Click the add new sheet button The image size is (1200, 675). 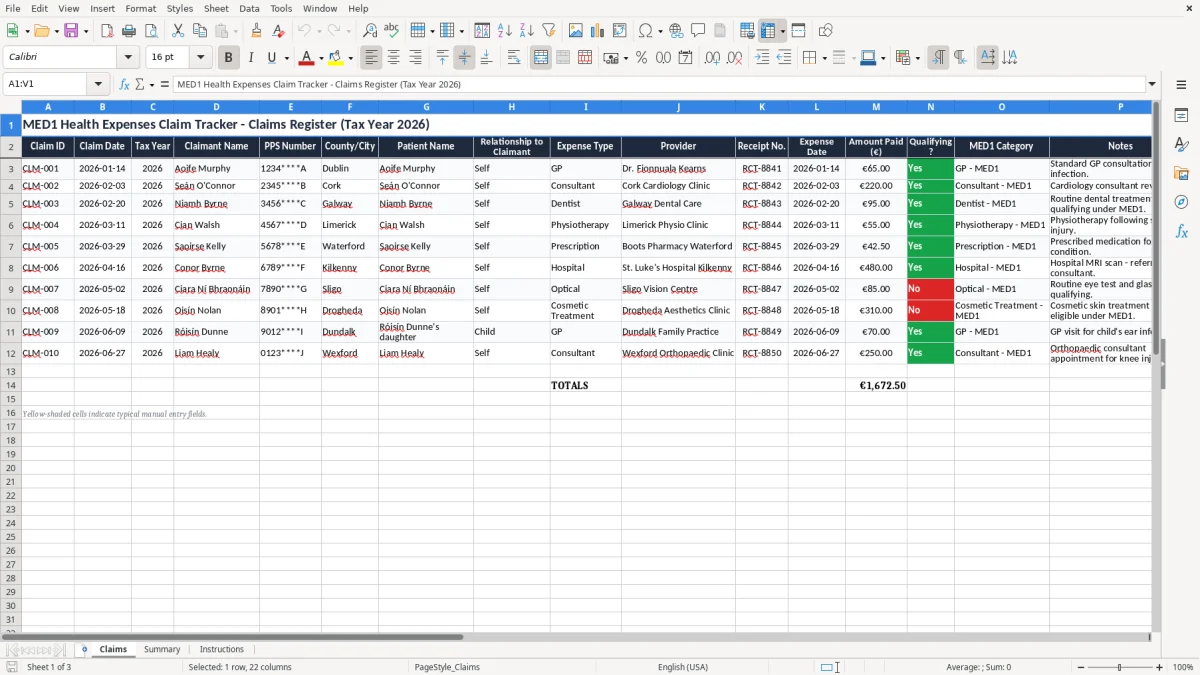click(x=85, y=649)
